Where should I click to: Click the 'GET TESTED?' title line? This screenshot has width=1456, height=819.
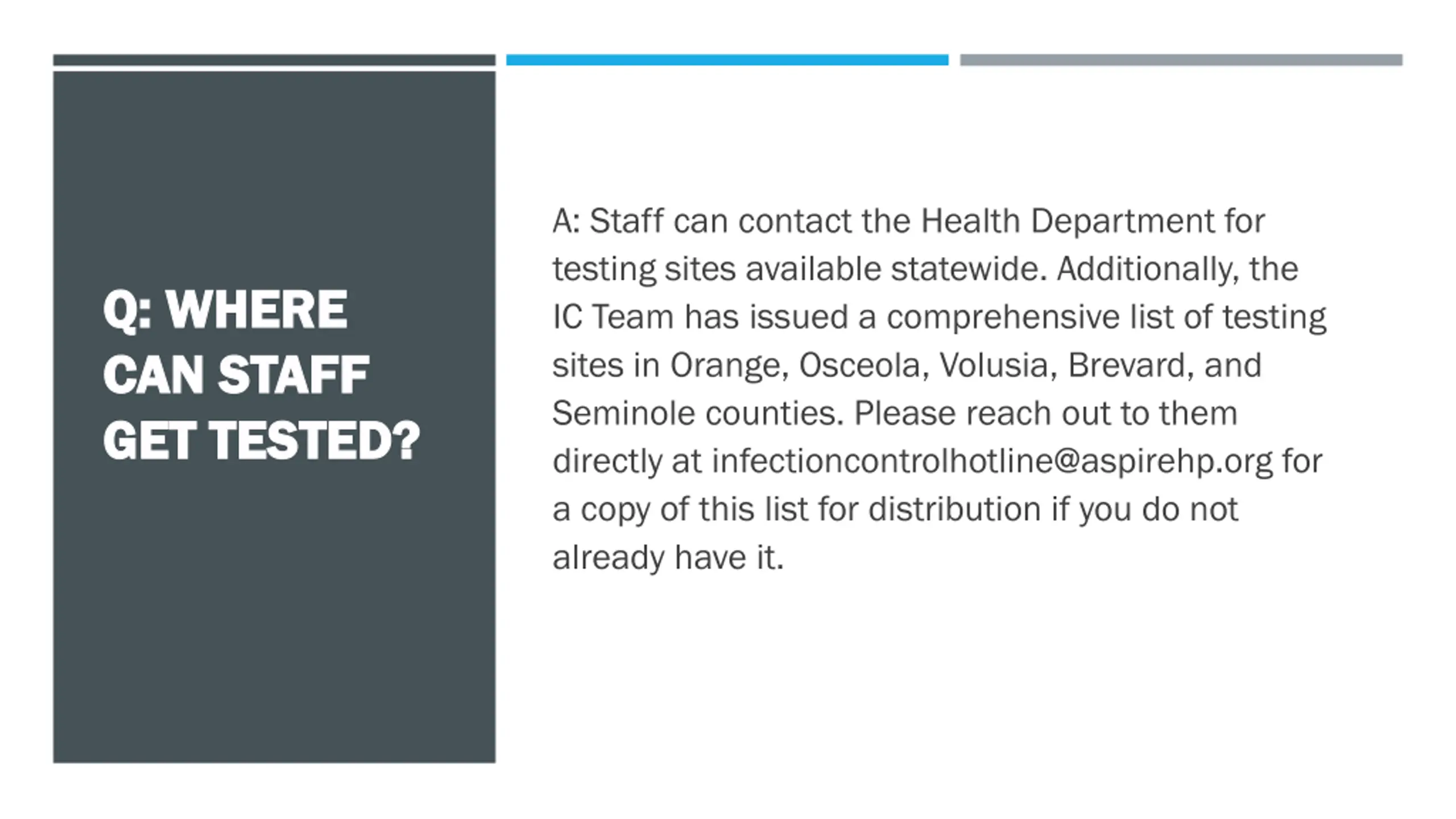pyautogui.click(x=262, y=440)
